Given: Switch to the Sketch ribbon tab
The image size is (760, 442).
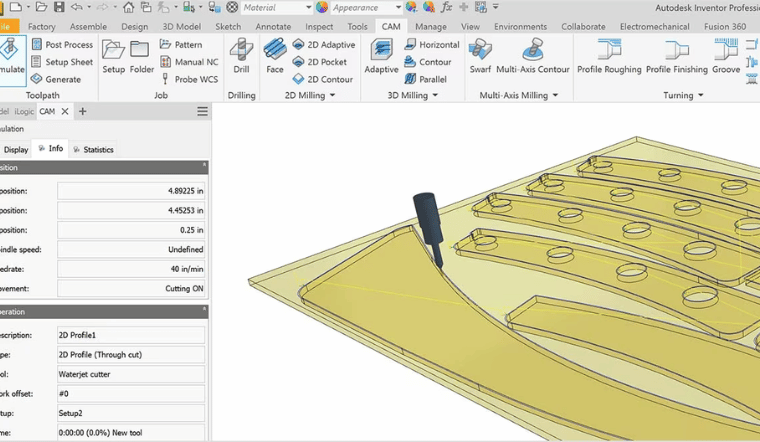Looking at the screenshot, I should coord(228,27).
